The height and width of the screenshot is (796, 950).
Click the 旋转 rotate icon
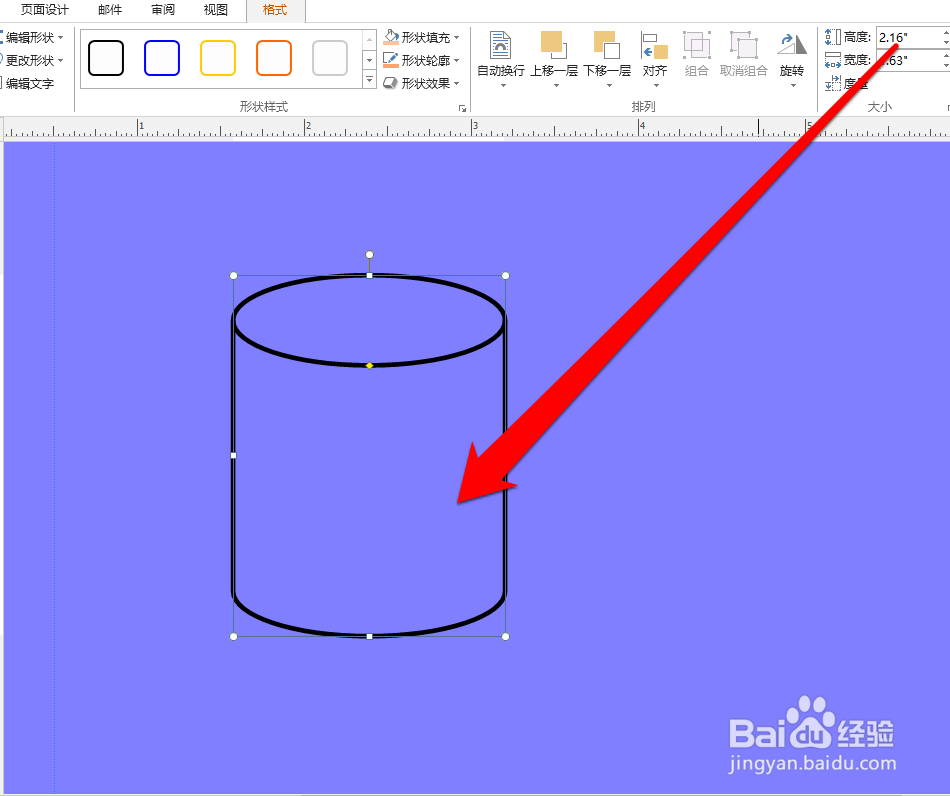[792, 45]
